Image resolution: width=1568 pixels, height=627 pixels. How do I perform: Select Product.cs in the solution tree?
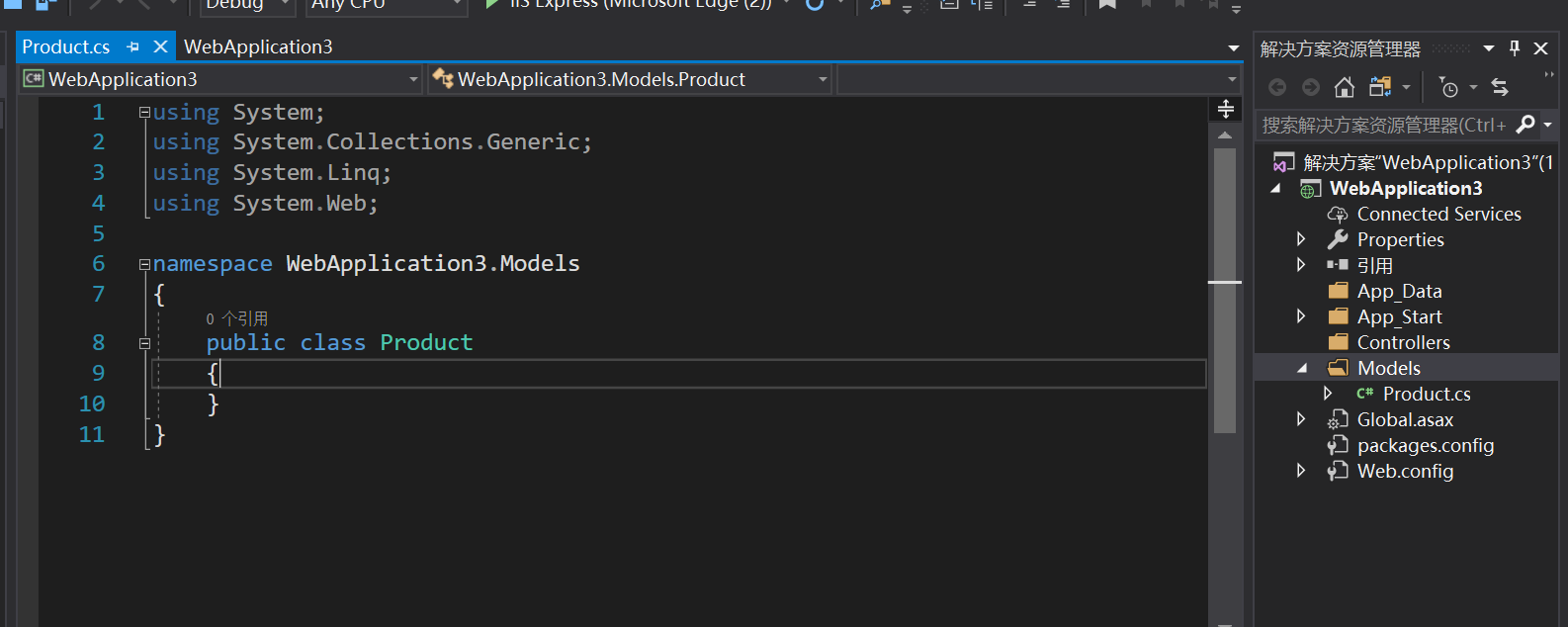click(x=1426, y=394)
